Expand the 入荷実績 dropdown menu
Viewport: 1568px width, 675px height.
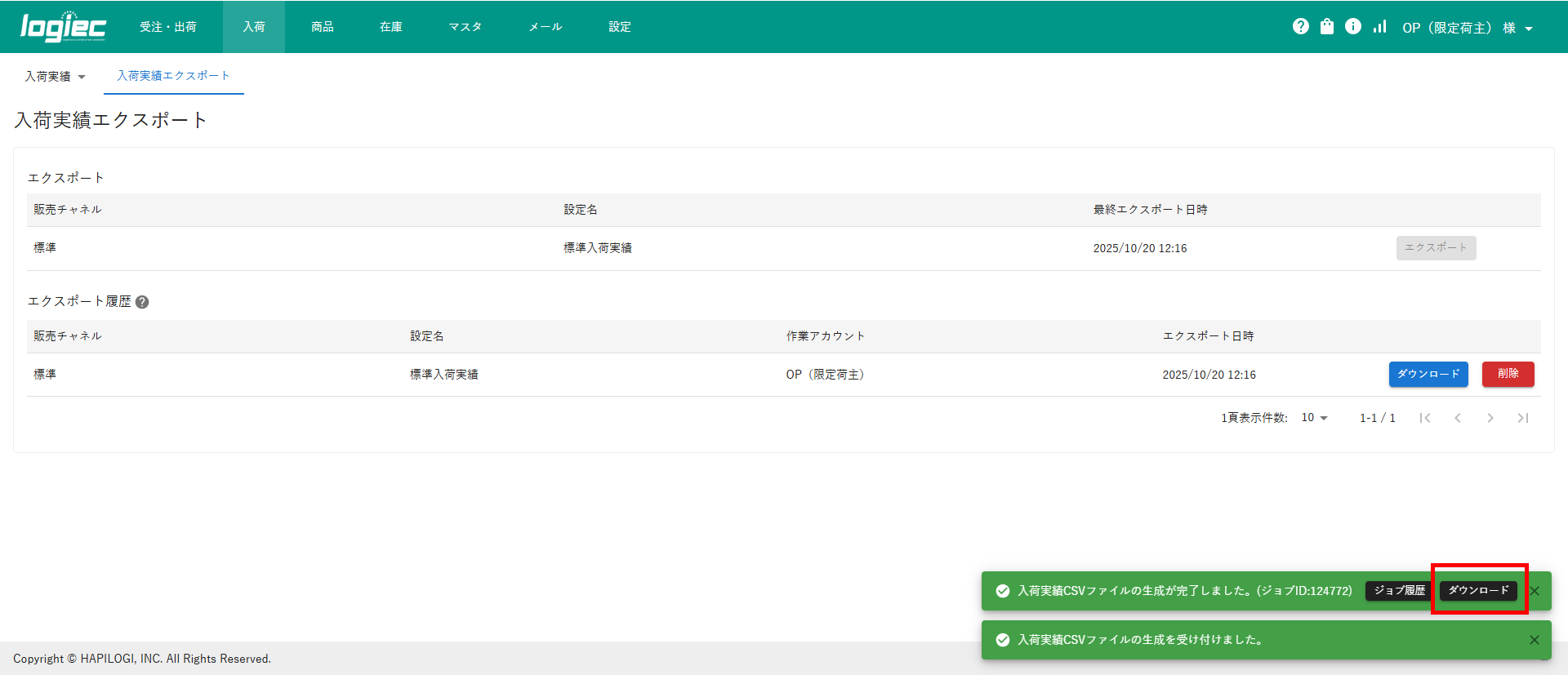click(55, 76)
